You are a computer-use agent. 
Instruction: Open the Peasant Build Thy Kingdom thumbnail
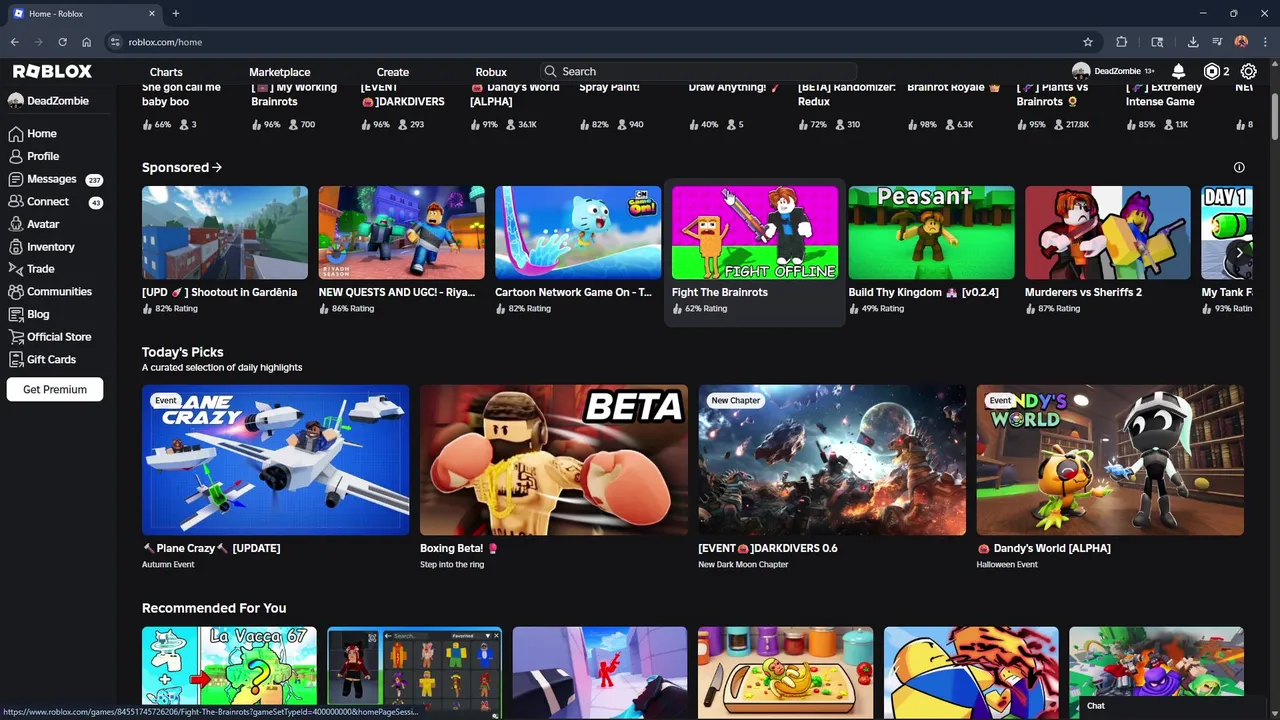tap(931, 232)
